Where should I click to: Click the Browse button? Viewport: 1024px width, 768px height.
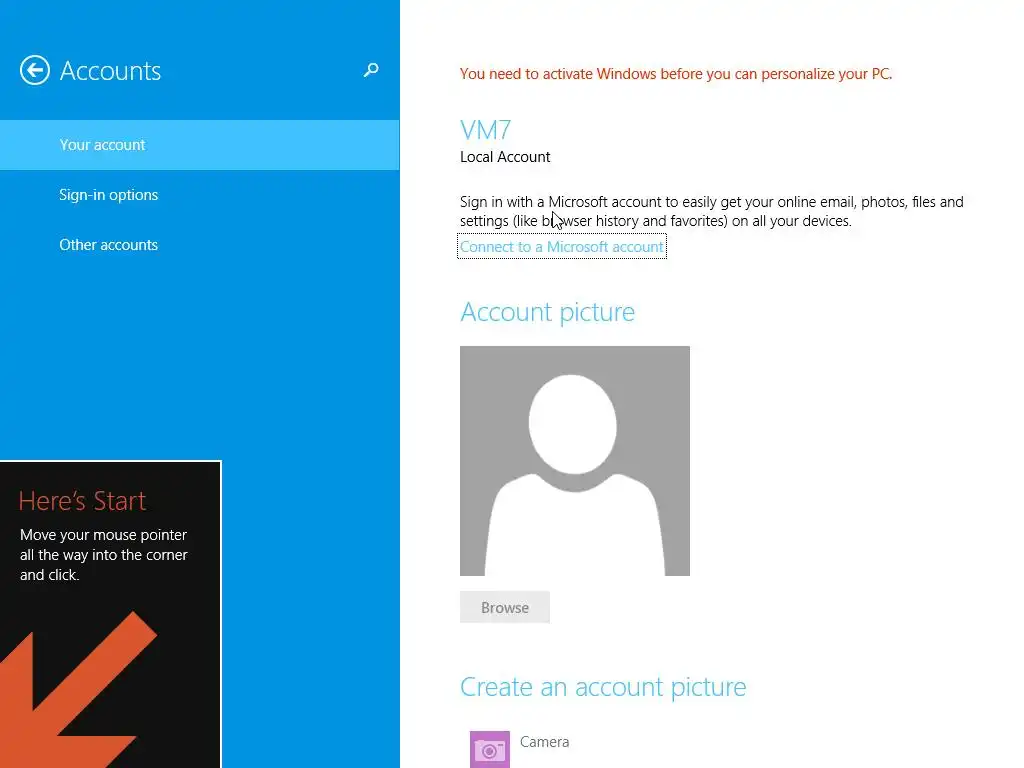[505, 607]
